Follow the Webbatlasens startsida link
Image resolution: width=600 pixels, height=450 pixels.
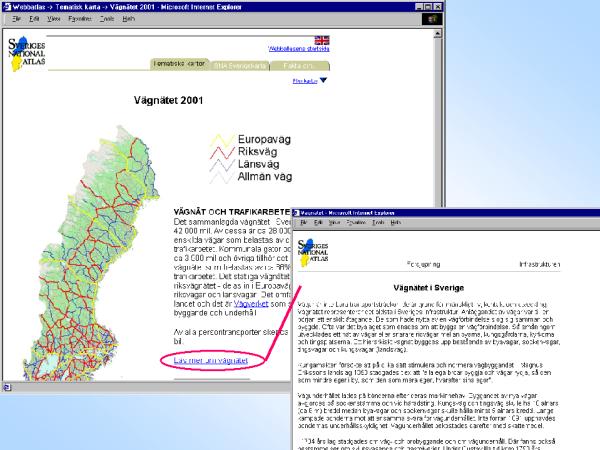[x=299, y=48]
